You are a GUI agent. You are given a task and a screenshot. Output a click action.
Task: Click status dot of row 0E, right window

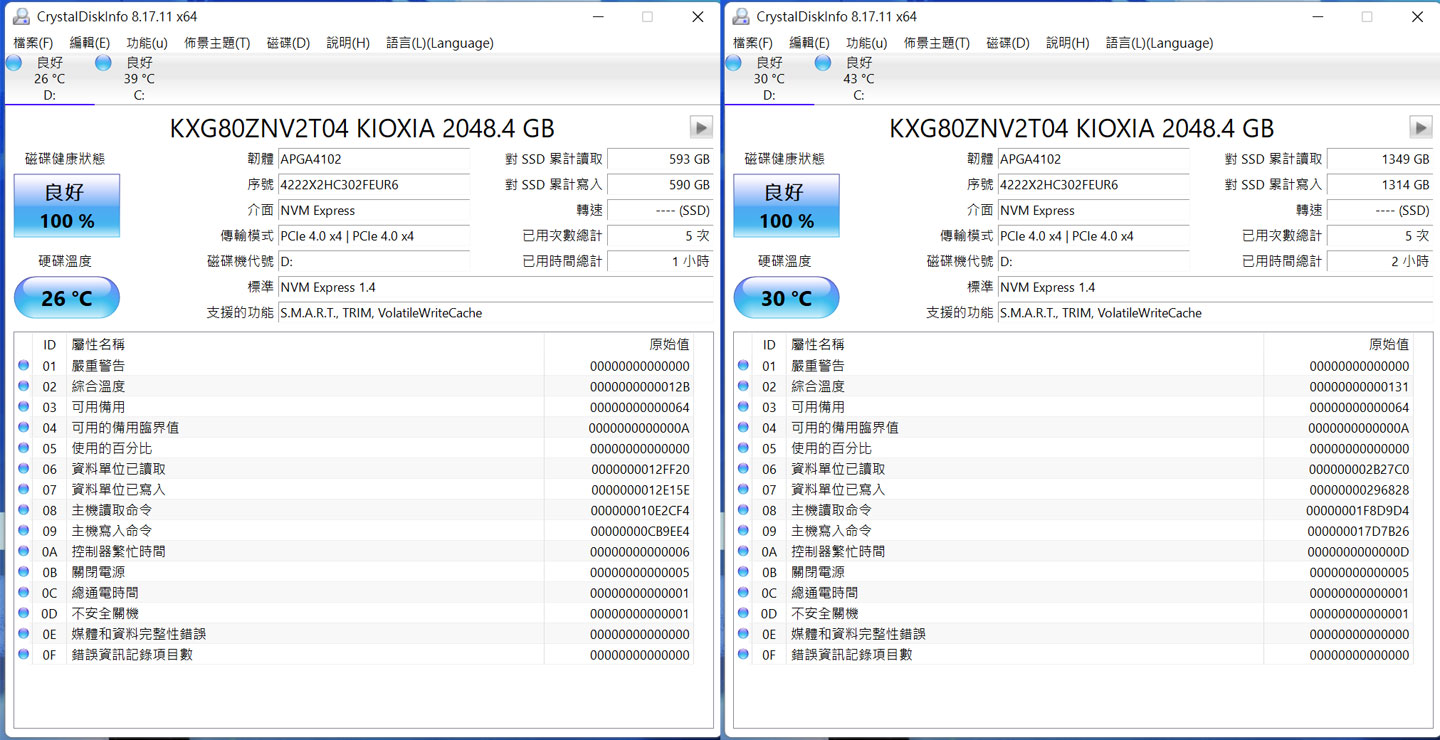744,634
